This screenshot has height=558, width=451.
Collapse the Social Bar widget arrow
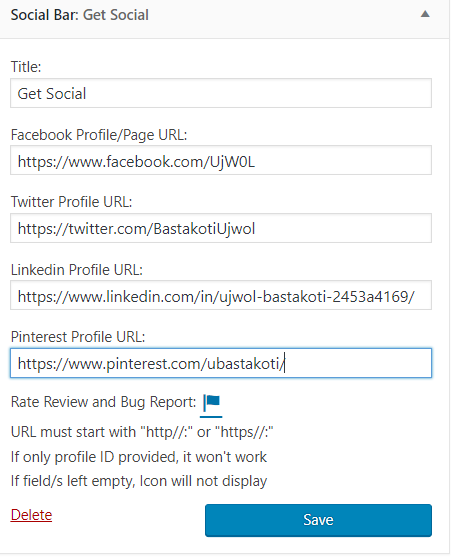pyautogui.click(x=425, y=14)
